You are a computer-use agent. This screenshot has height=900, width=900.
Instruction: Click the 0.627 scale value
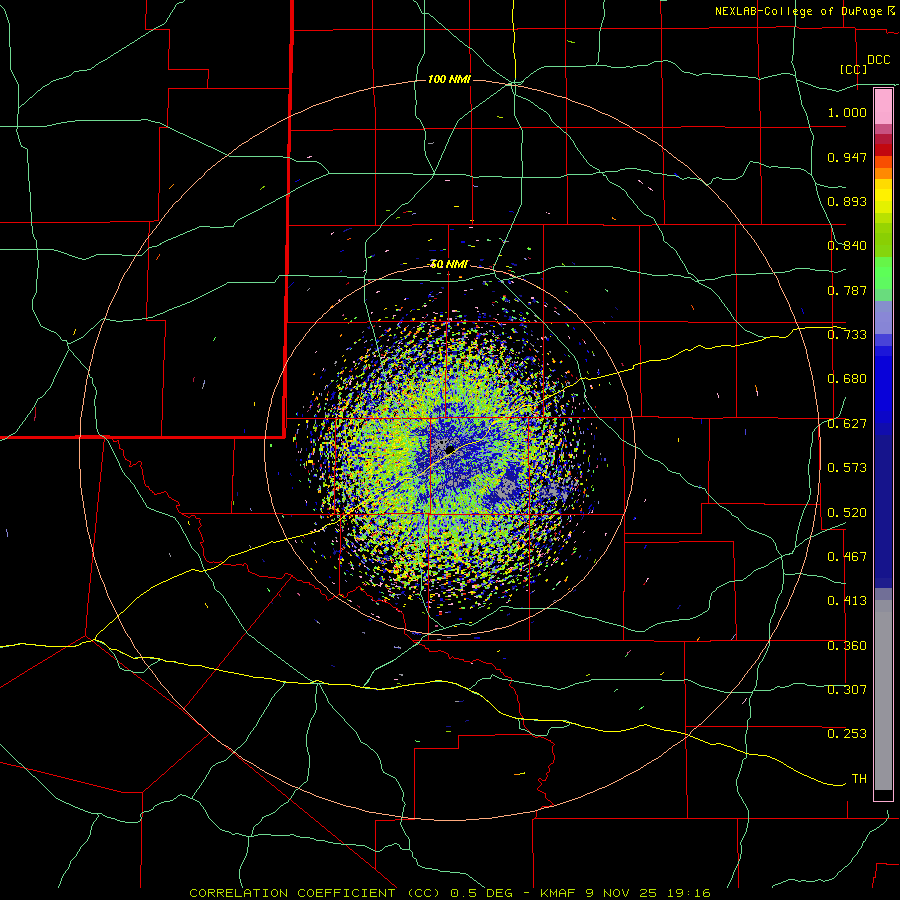coord(847,424)
